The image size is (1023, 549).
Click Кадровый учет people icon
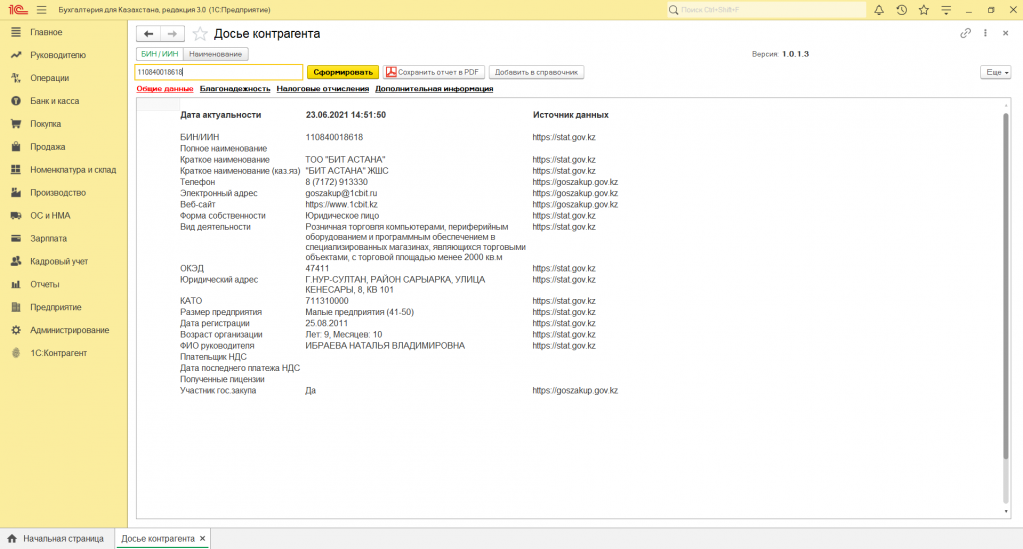(x=16, y=261)
